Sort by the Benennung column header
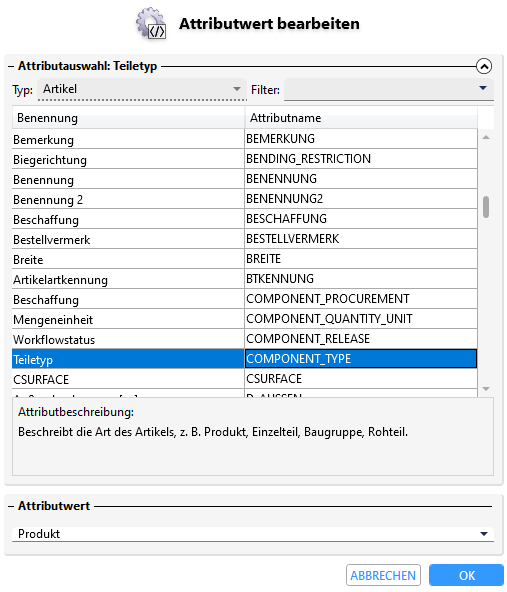The width and height of the screenshot is (507, 592). click(x=128, y=118)
